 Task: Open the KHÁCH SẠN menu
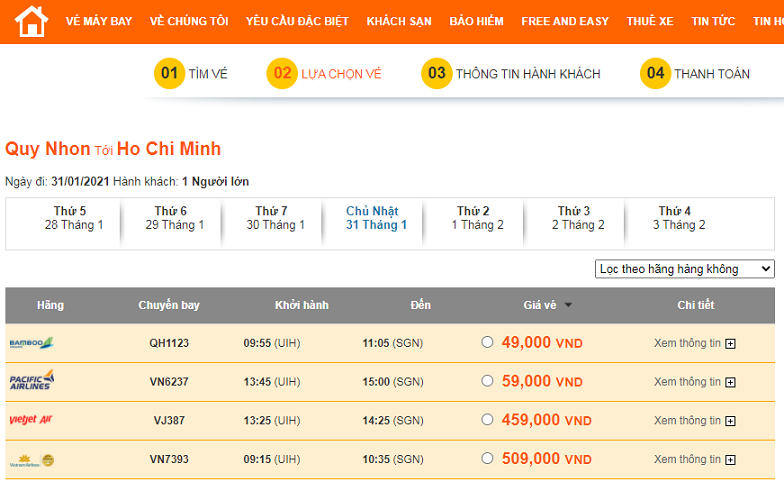tap(399, 22)
